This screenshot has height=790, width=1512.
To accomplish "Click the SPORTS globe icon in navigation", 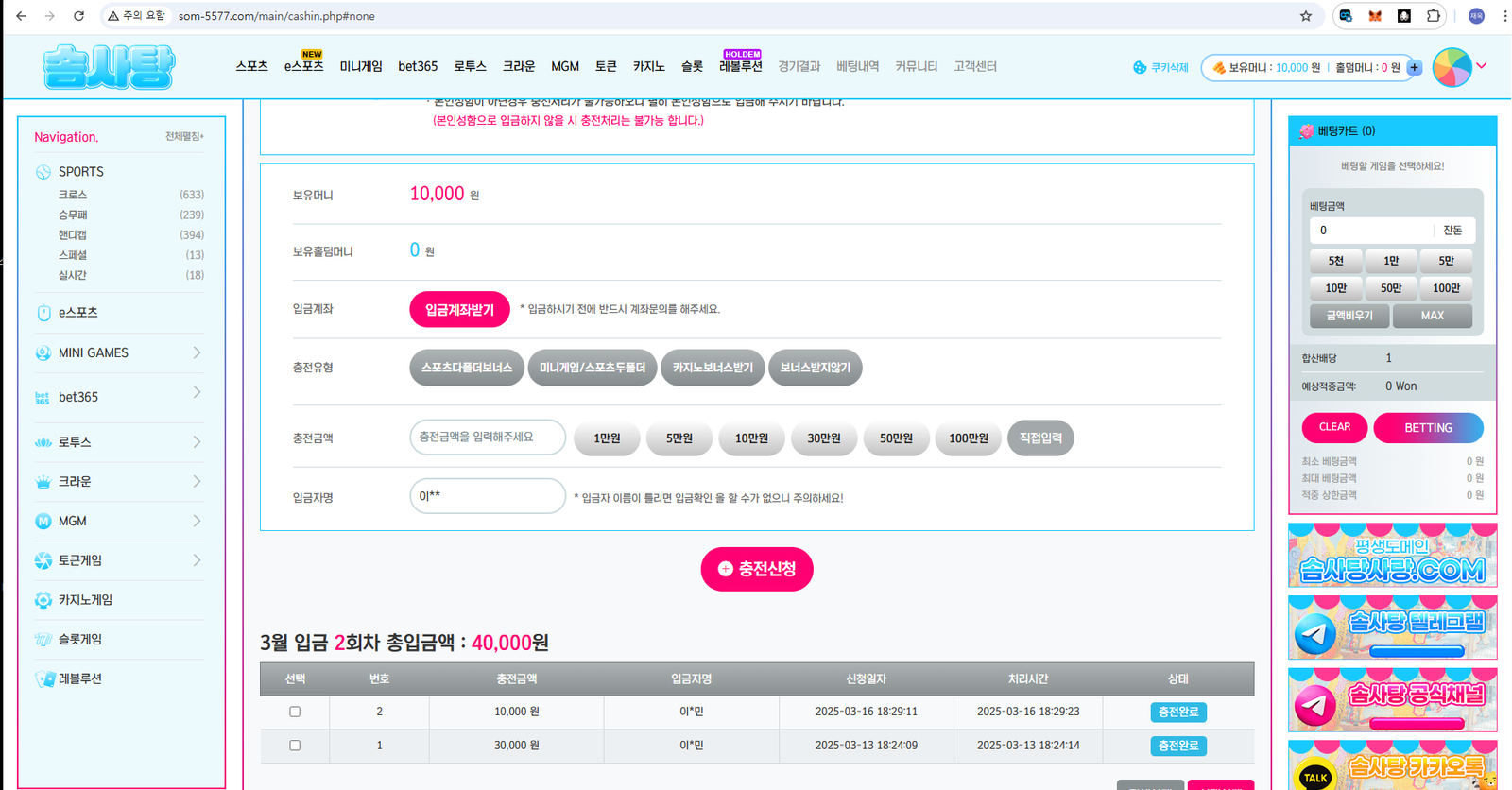I will coord(43,172).
